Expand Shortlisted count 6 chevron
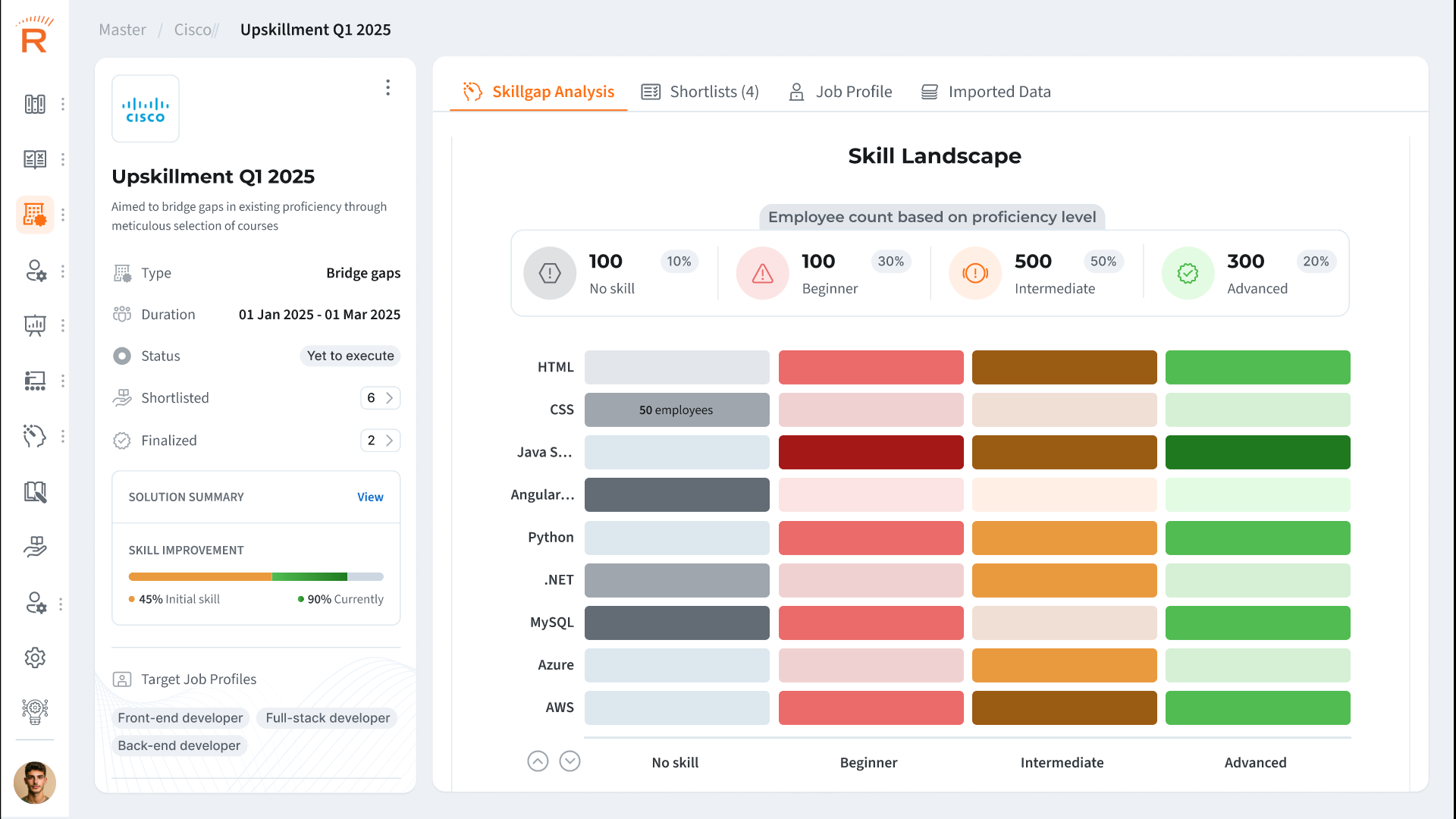 pos(389,398)
